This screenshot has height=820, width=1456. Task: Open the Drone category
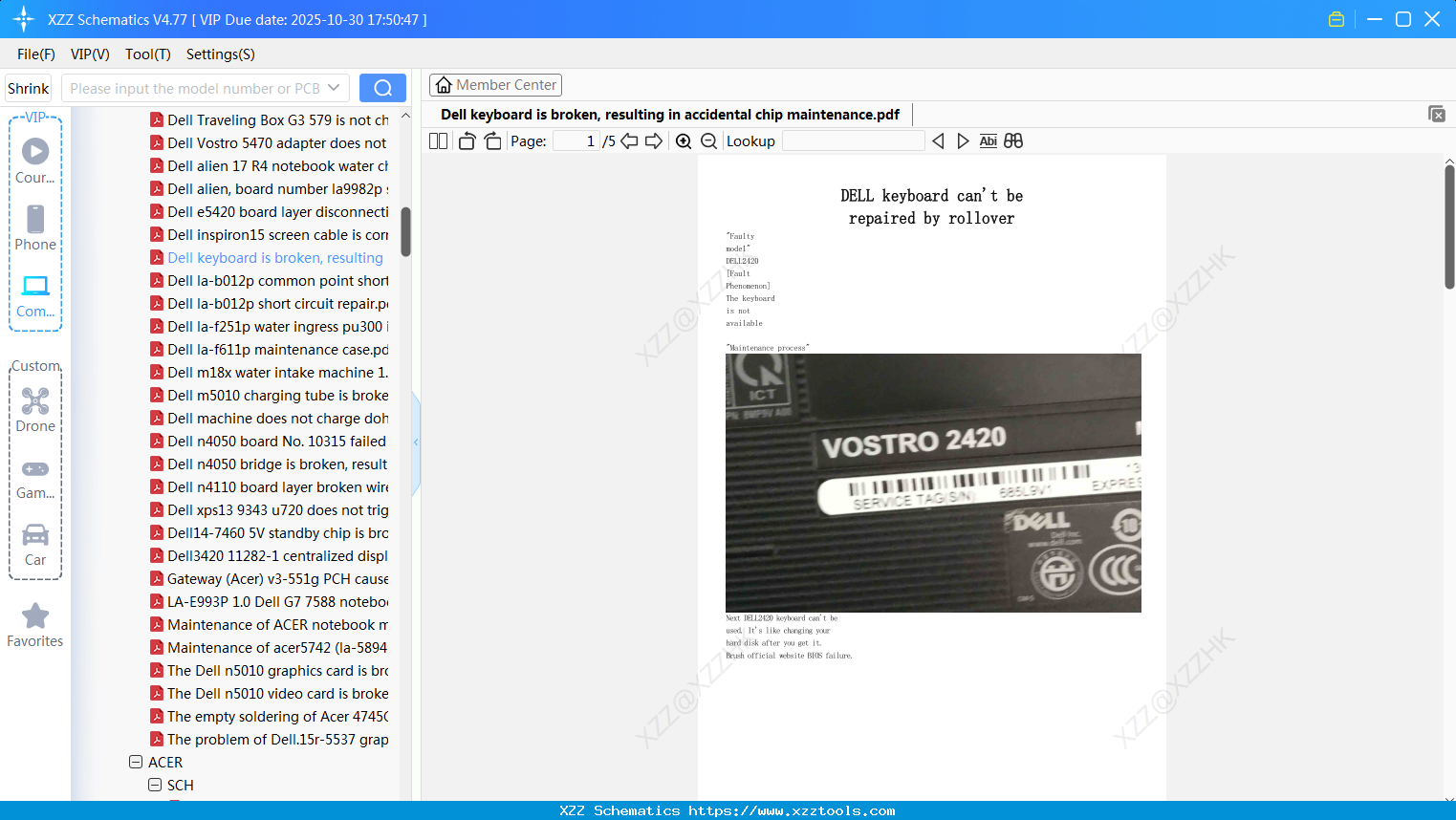[x=35, y=409]
